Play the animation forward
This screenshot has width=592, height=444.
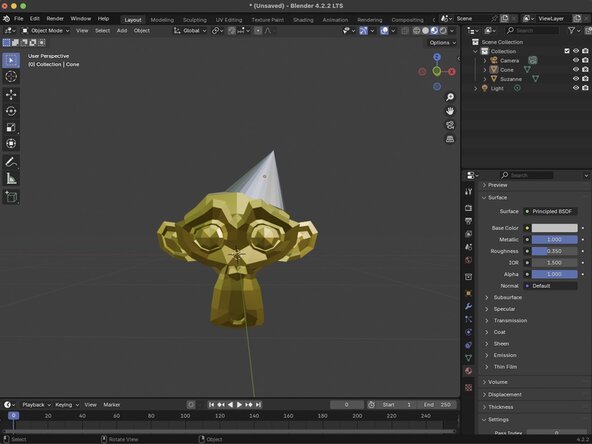click(239, 405)
